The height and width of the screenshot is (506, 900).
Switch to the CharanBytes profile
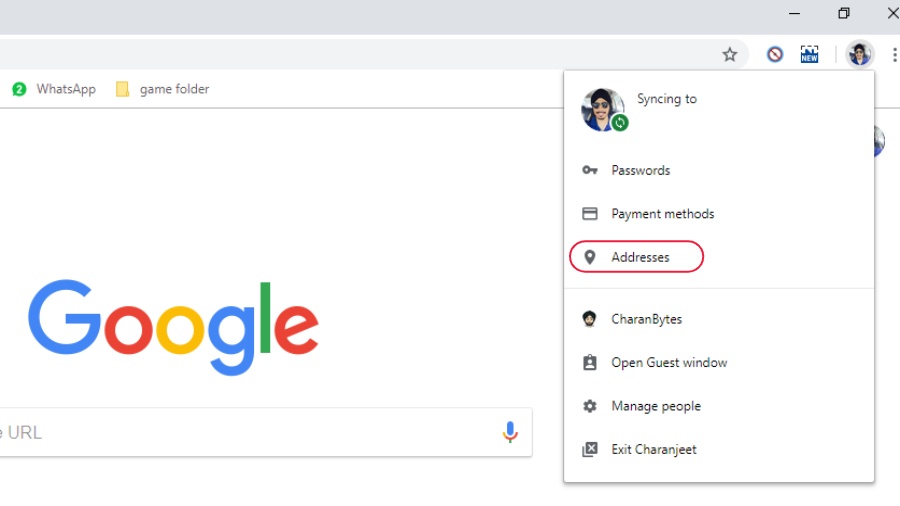click(x=646, y=319)
